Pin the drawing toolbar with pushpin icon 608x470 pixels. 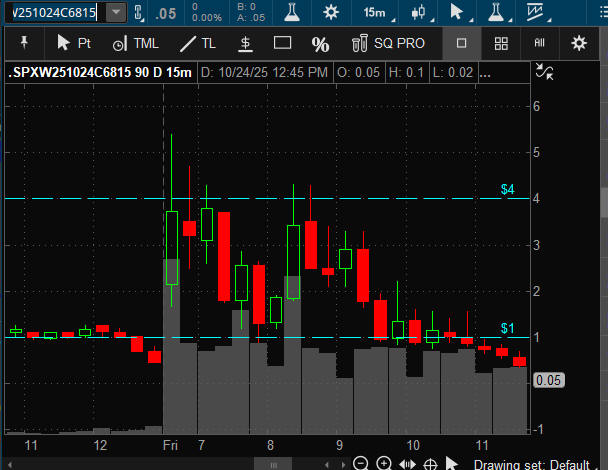pyautogui.click(x=24, y=43)
